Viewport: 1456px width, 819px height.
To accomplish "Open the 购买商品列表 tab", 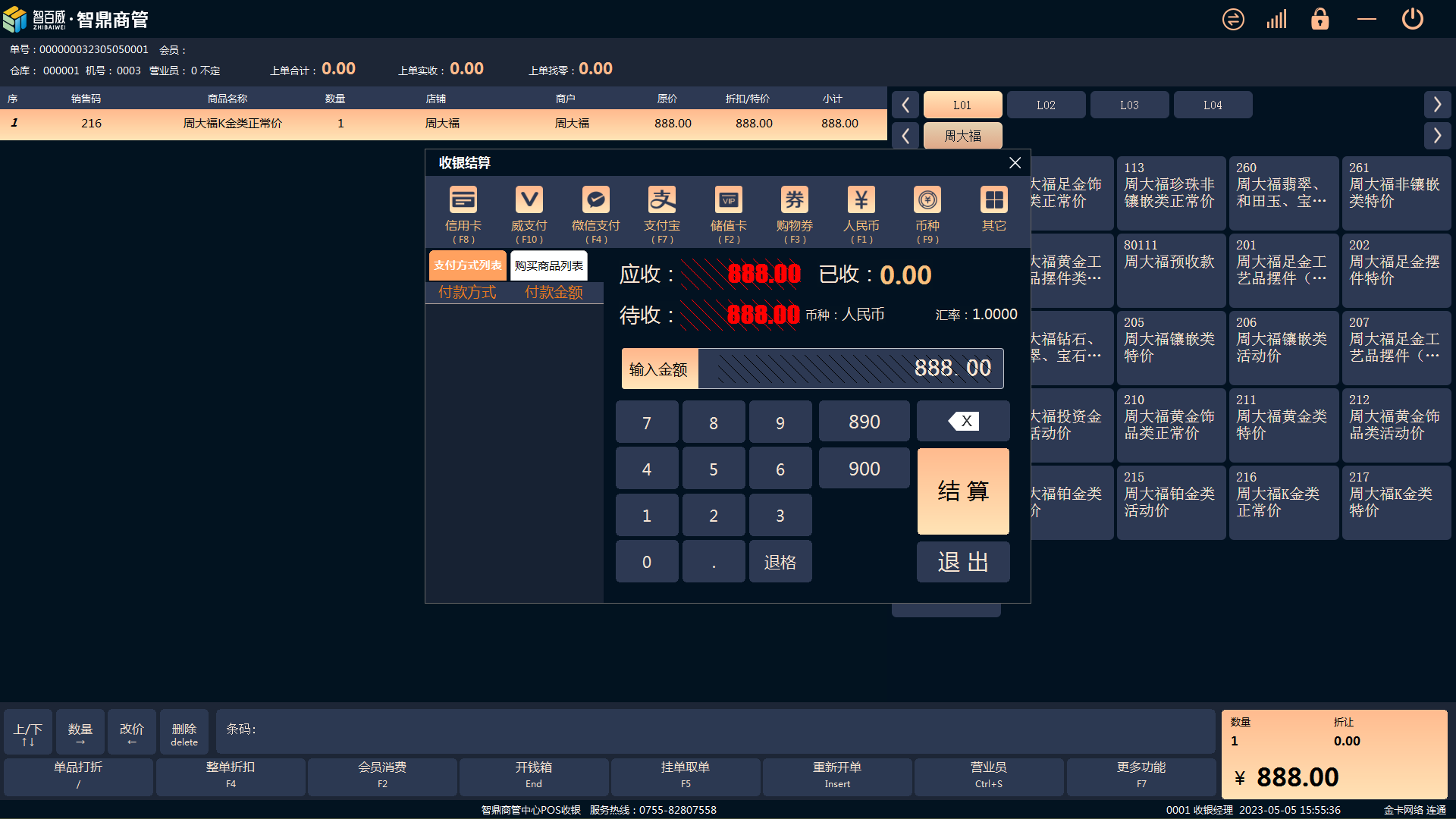I will tap(549, 265).
